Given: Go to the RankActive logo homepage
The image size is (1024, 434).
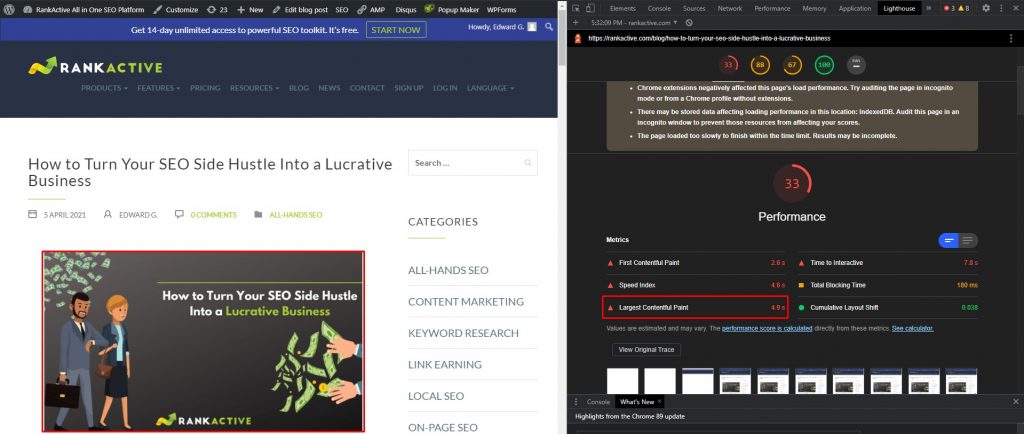Looking at the screenshot, I should [95, 67].
